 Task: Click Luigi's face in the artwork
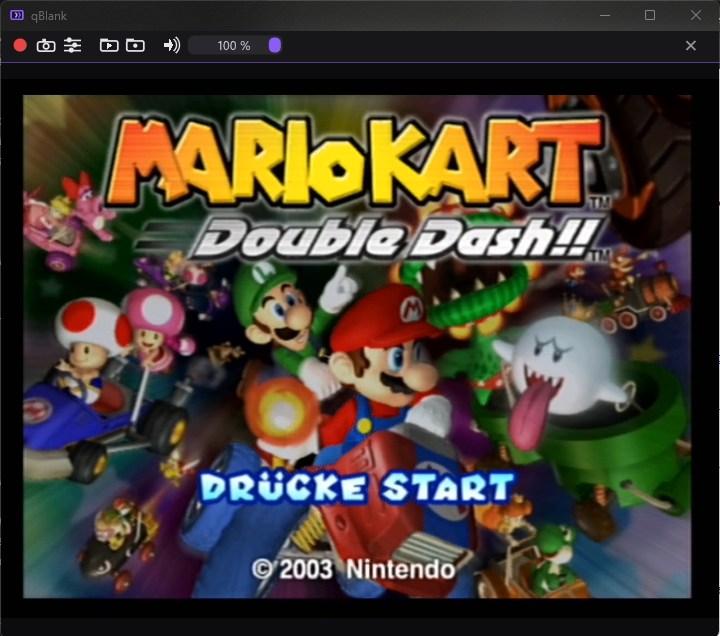pyautogui.click(x=280, y=312)
